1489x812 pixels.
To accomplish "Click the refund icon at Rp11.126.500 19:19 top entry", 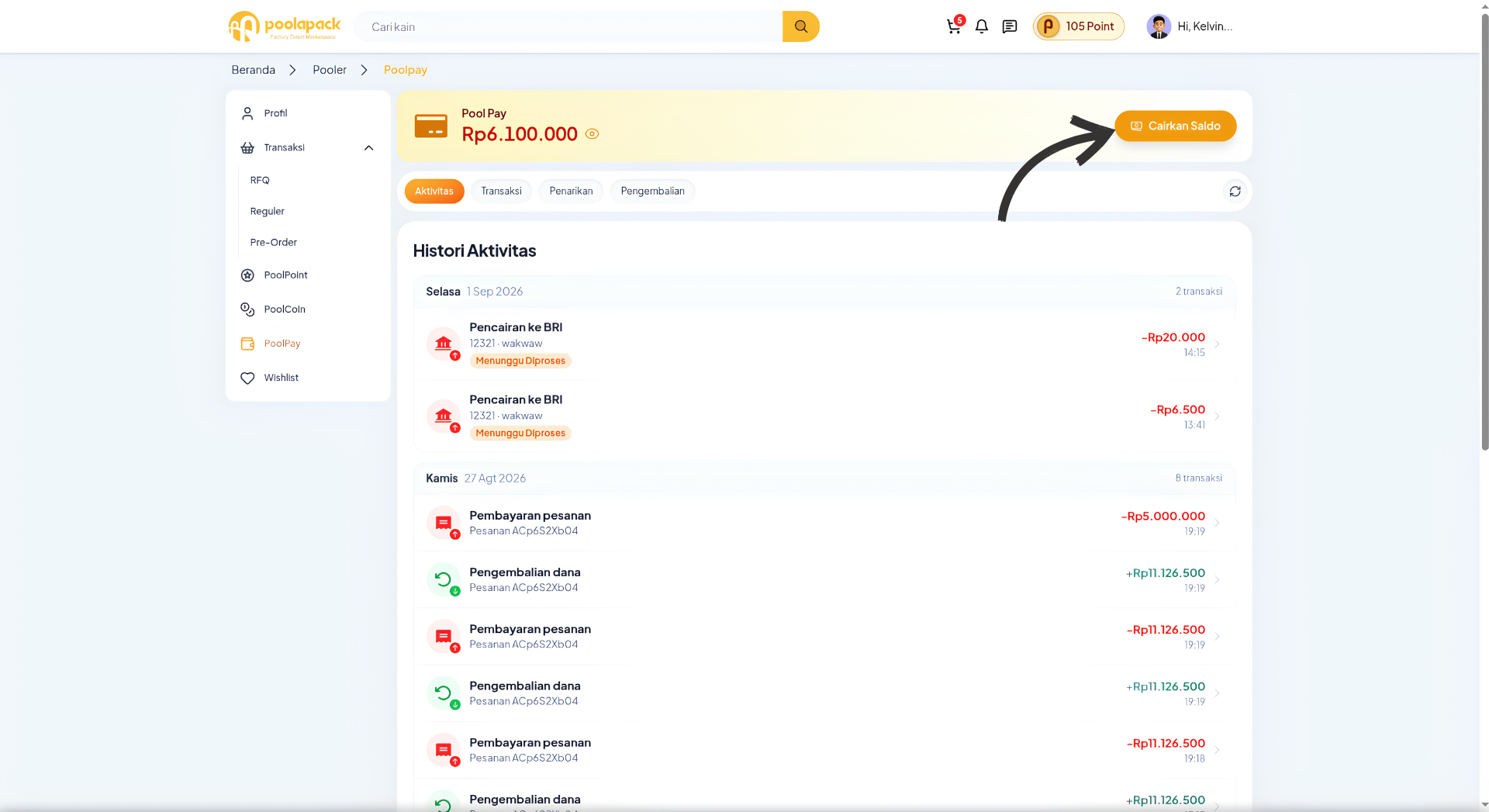I will pos(444,579).
